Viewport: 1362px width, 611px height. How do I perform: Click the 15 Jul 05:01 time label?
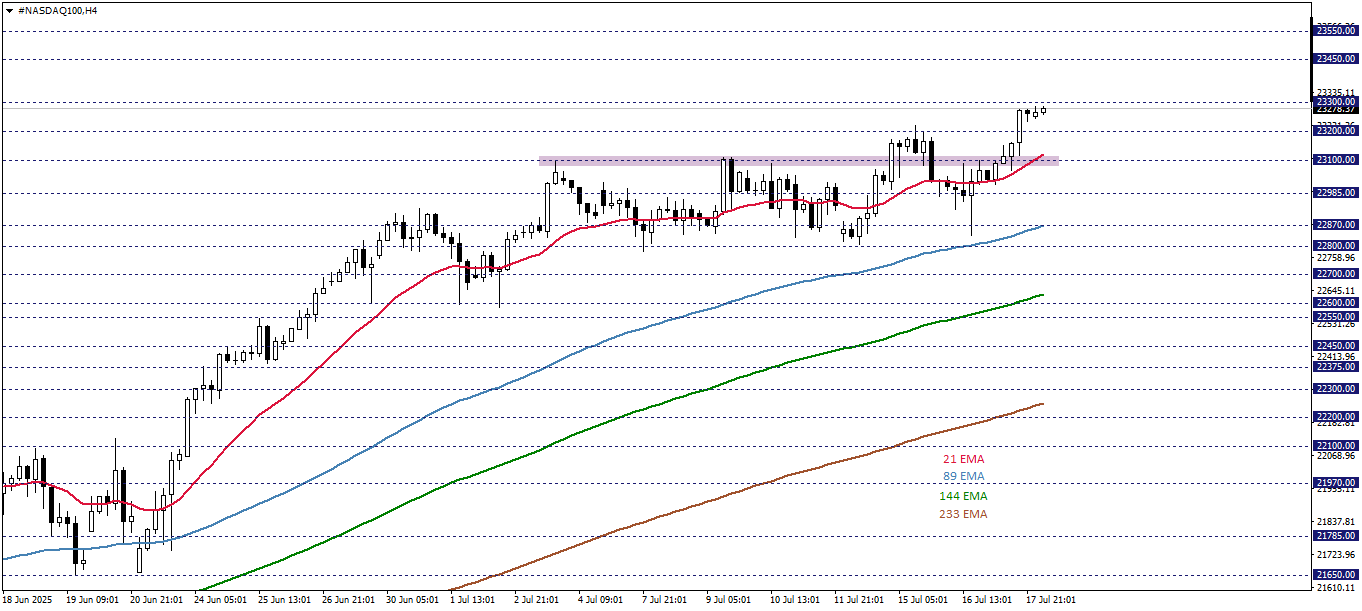pos(924,600)
